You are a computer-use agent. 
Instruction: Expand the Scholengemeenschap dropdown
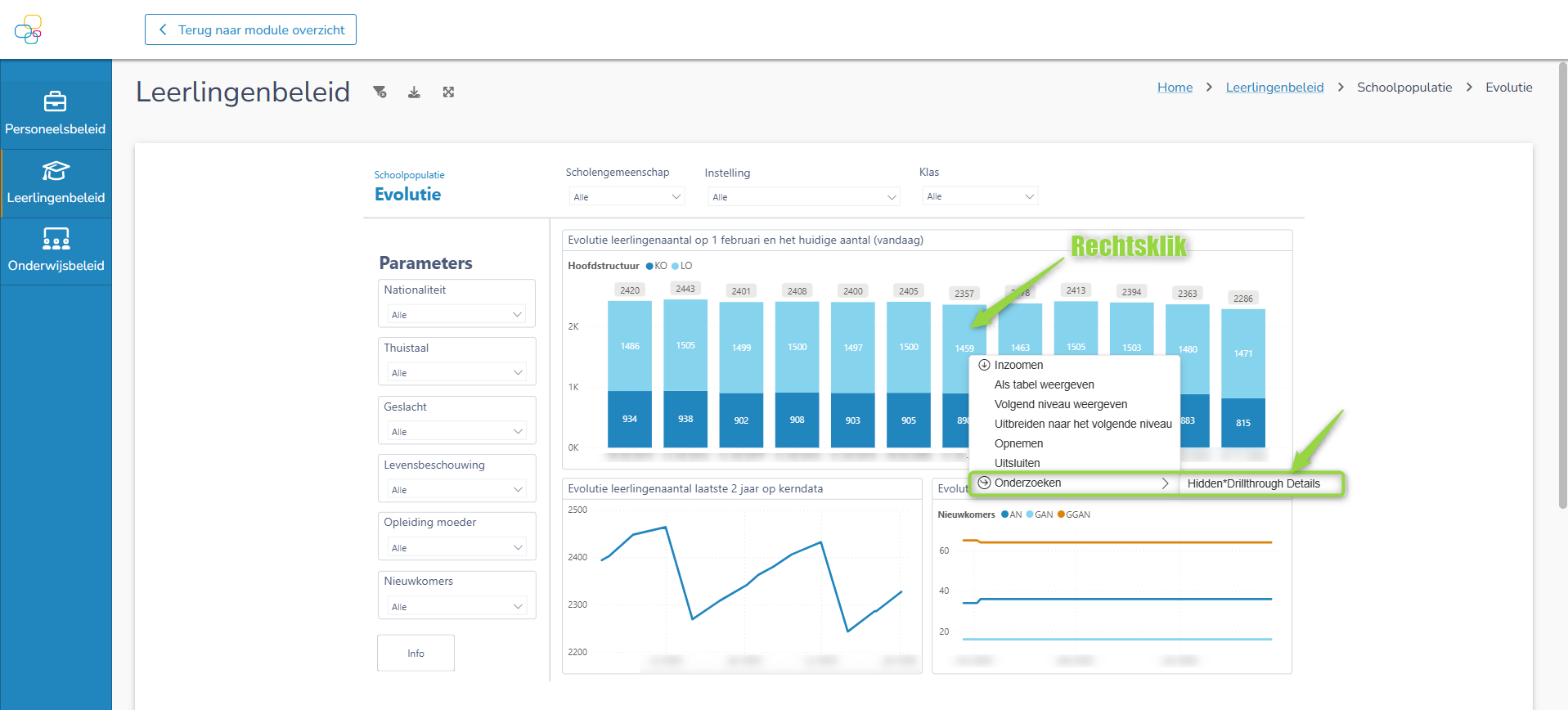627,196
